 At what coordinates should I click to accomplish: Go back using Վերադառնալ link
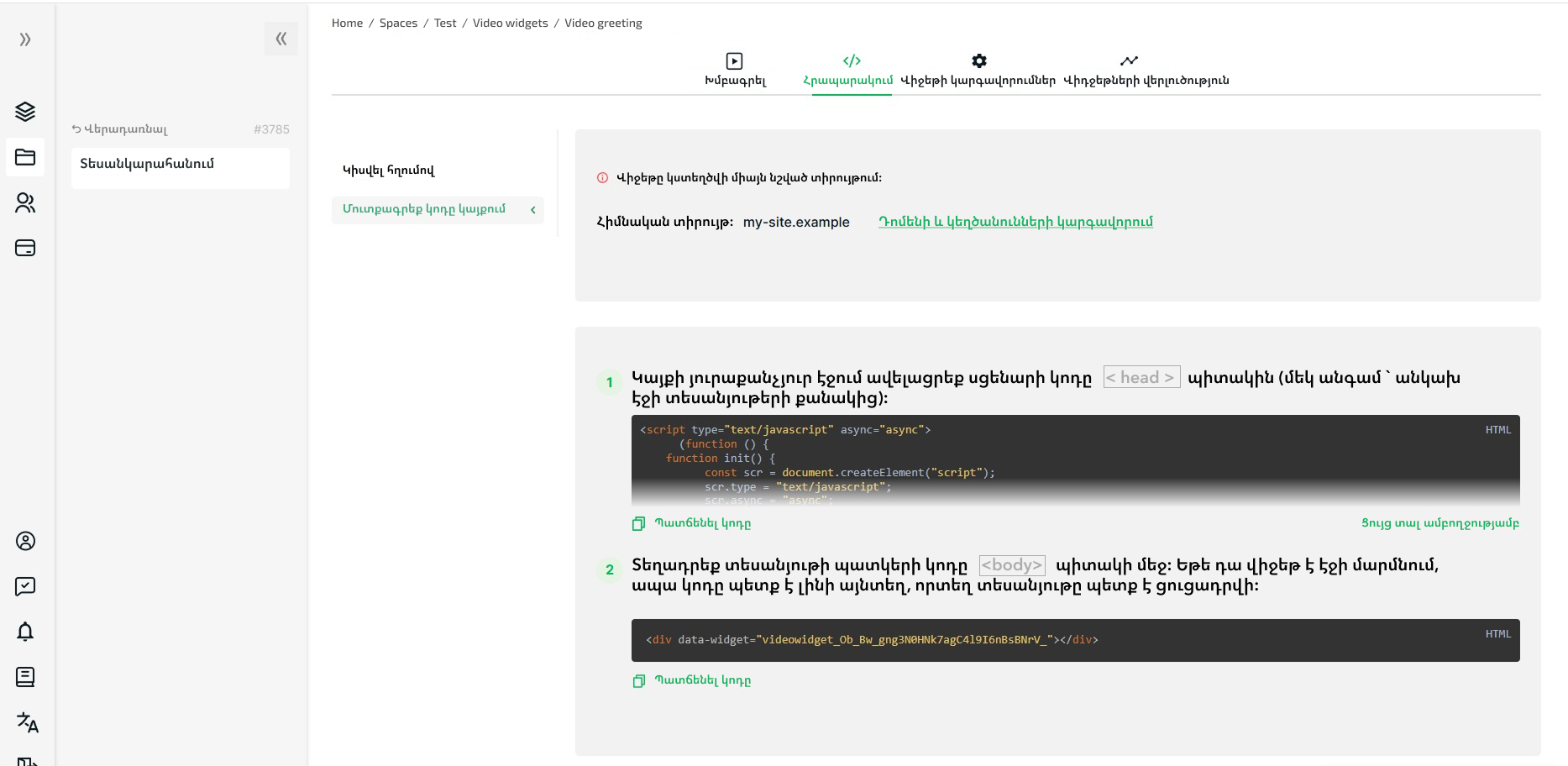click(119, 129)
